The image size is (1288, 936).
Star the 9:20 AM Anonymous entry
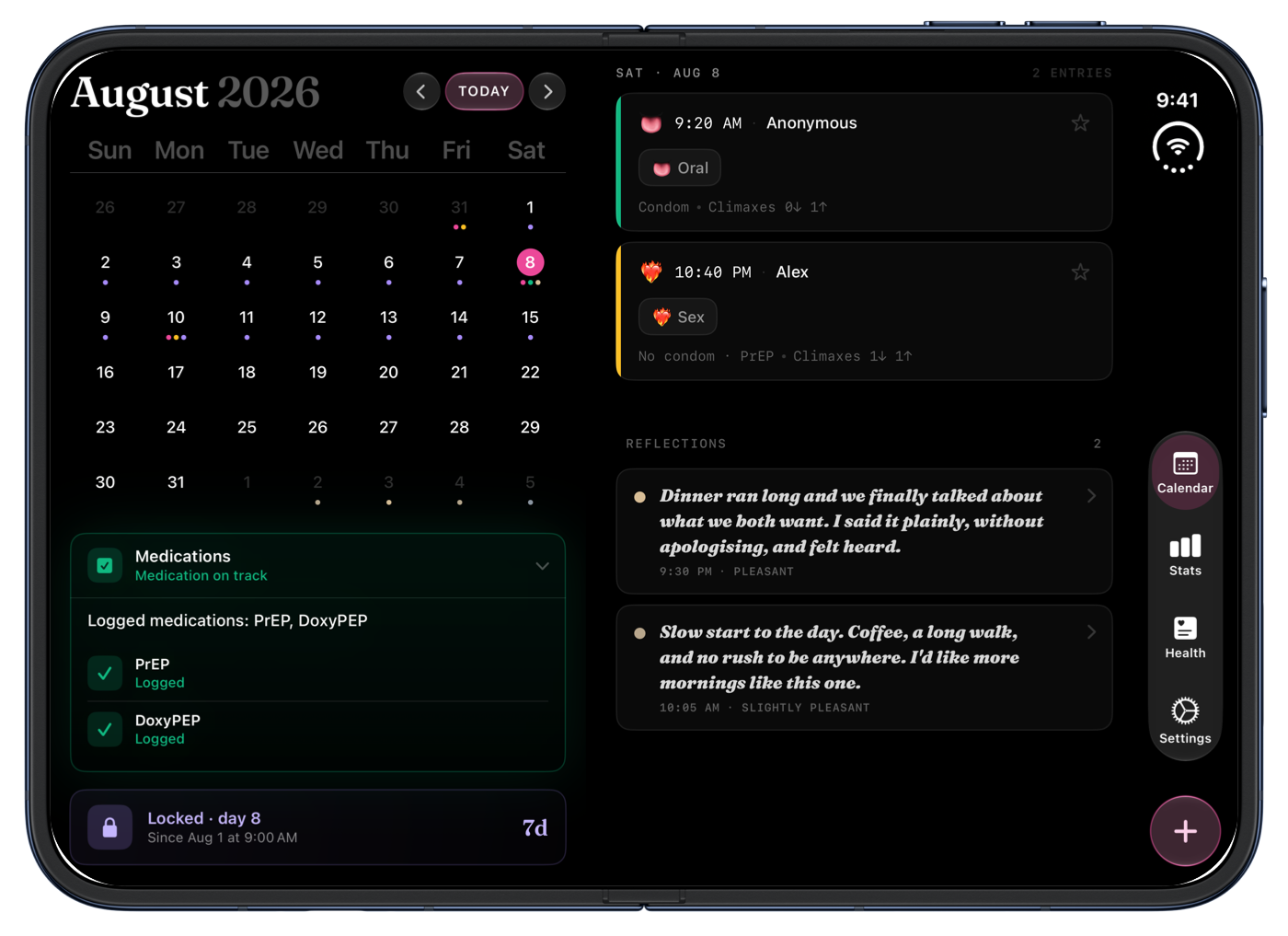pos(1080,123)
